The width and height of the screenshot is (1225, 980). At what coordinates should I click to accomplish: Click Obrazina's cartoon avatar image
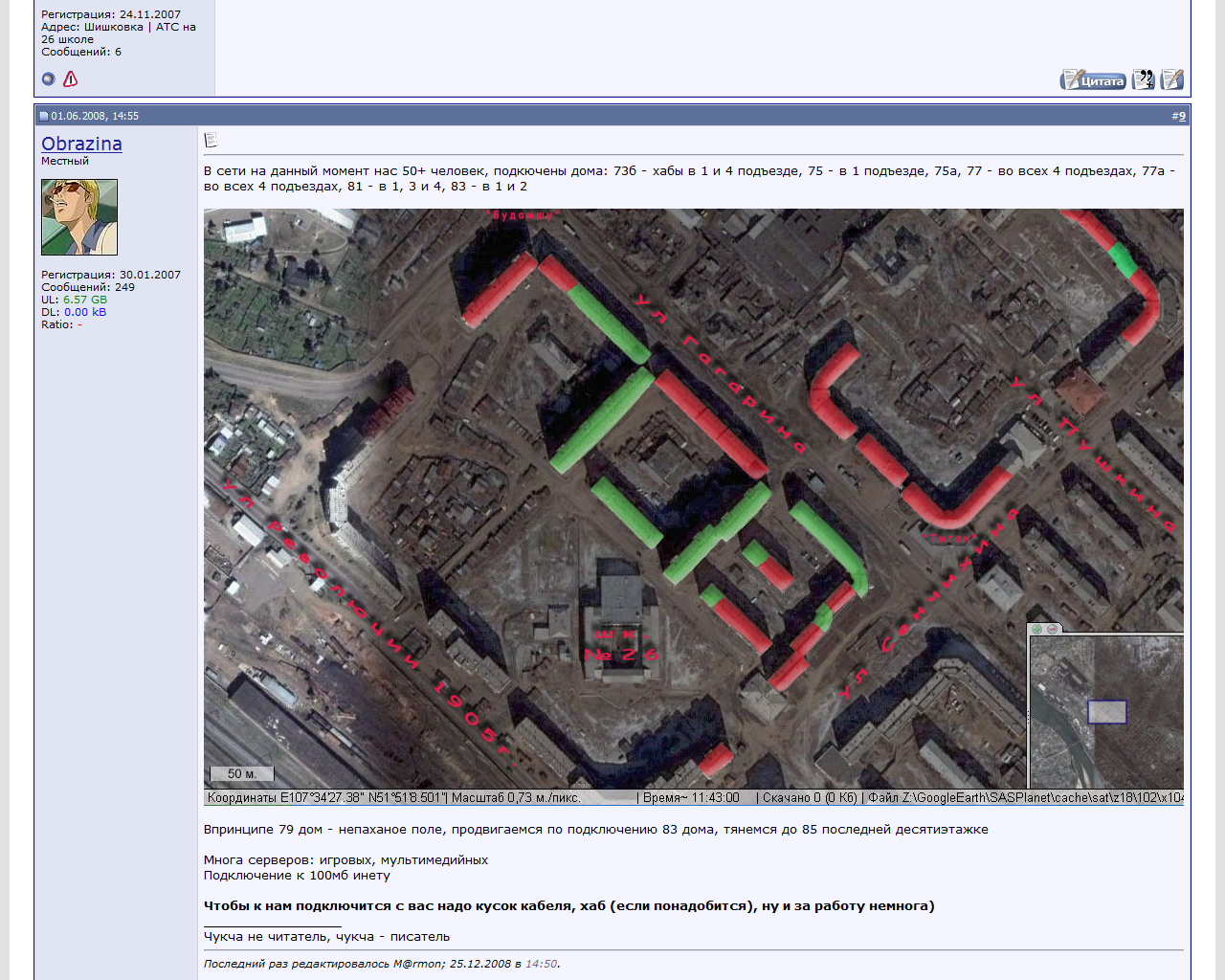click(x=79, y=217)
